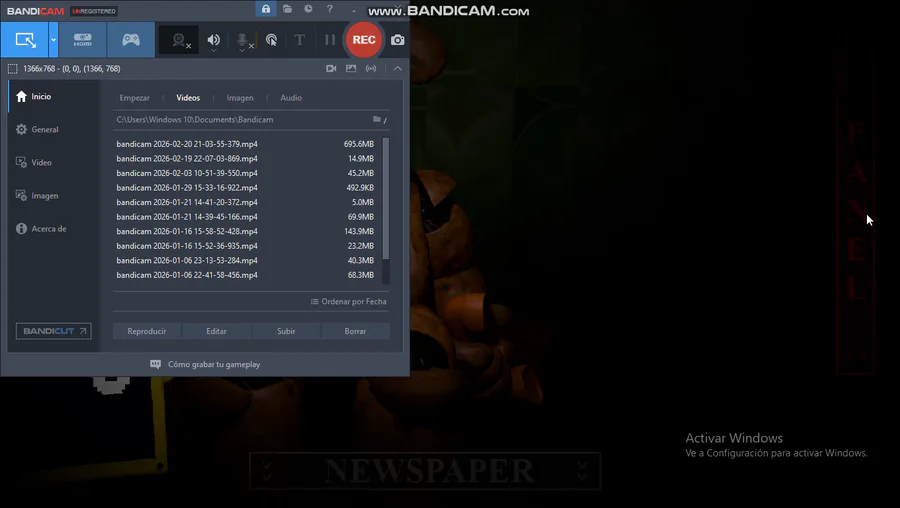Screen dimensions: 900x508
Task: Click the output folder path field
Action: click(x=242, y=119)
